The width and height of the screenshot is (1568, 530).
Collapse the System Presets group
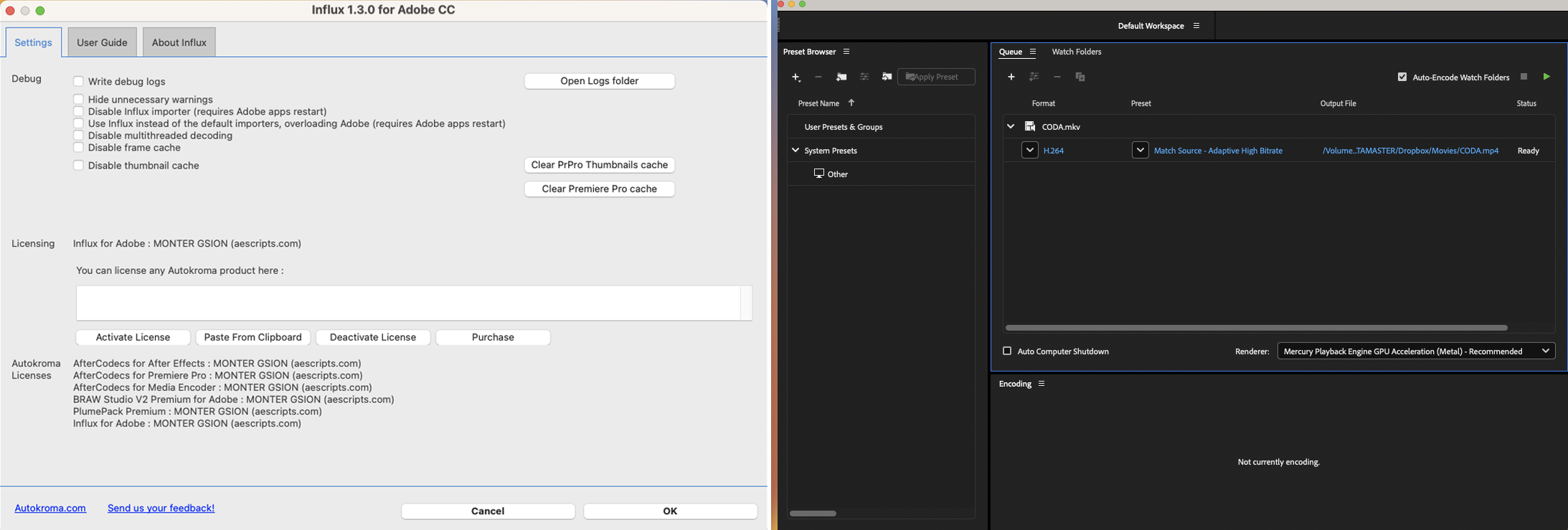coord(795,151)
